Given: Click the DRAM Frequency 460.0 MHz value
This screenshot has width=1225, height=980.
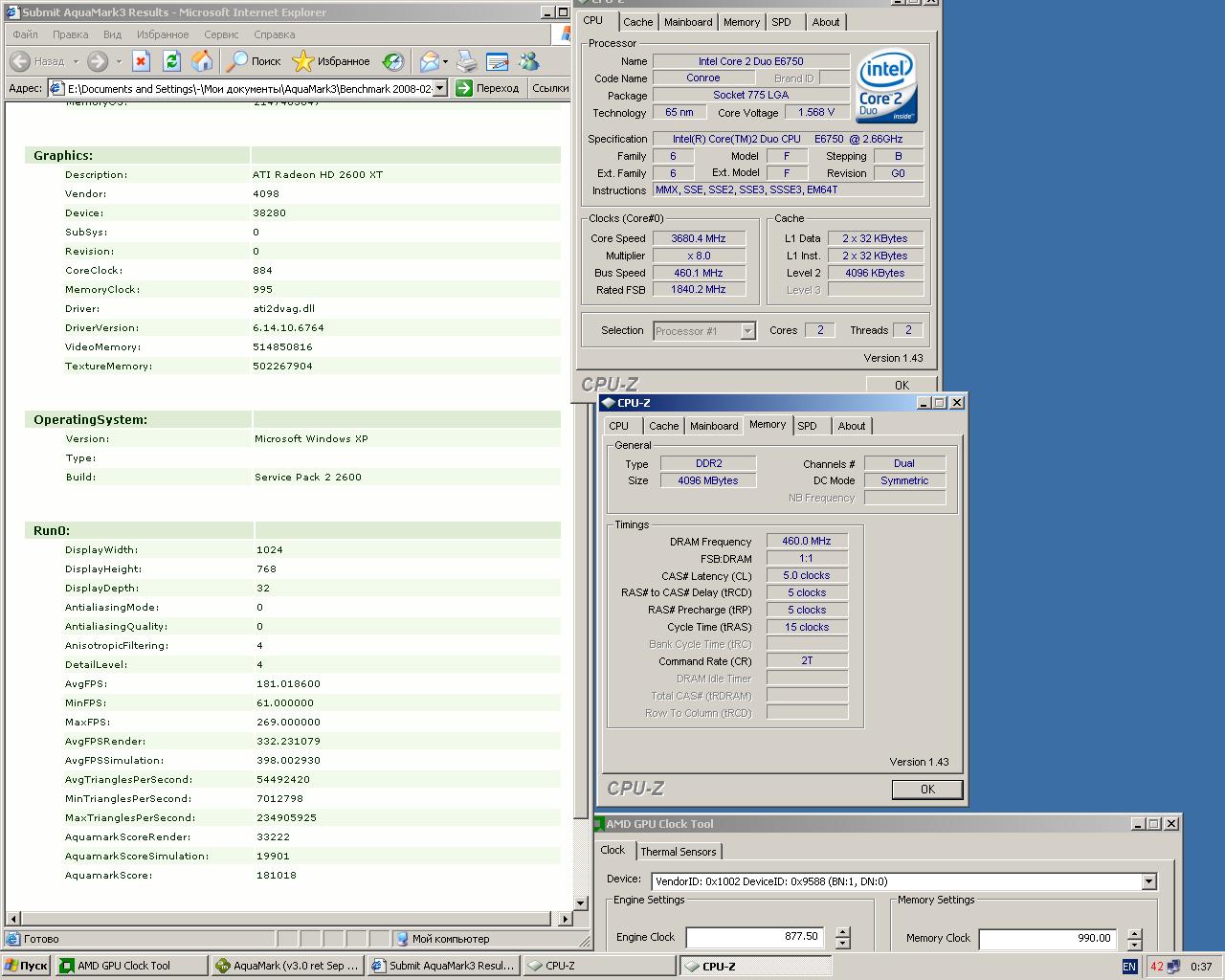Looking at the screenshot, I should click(x=807, y=541).
